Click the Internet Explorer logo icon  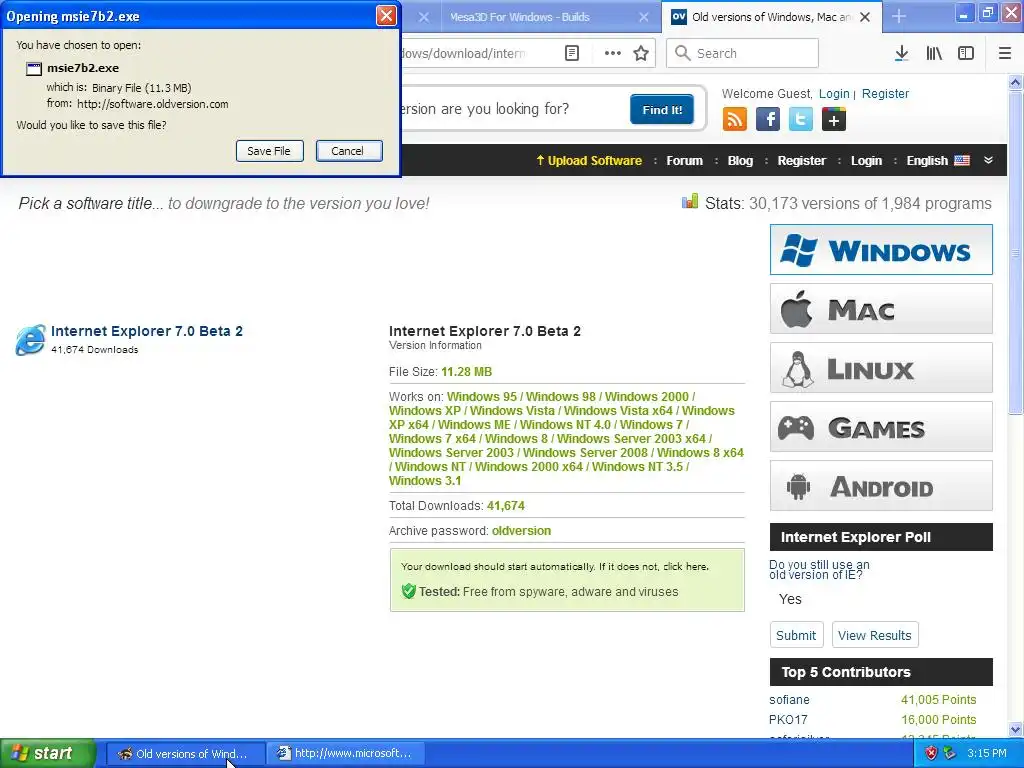31,340
